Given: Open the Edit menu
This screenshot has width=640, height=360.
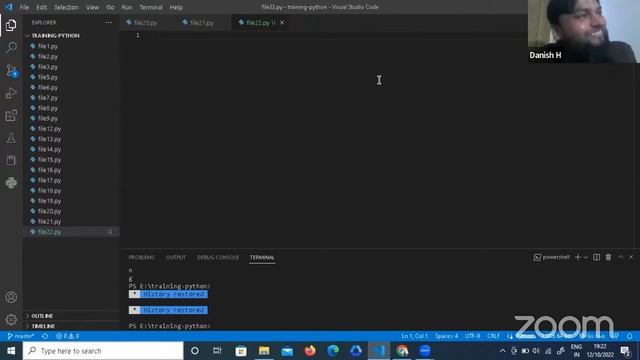Looking at the screenshot, I should point(42,7).
